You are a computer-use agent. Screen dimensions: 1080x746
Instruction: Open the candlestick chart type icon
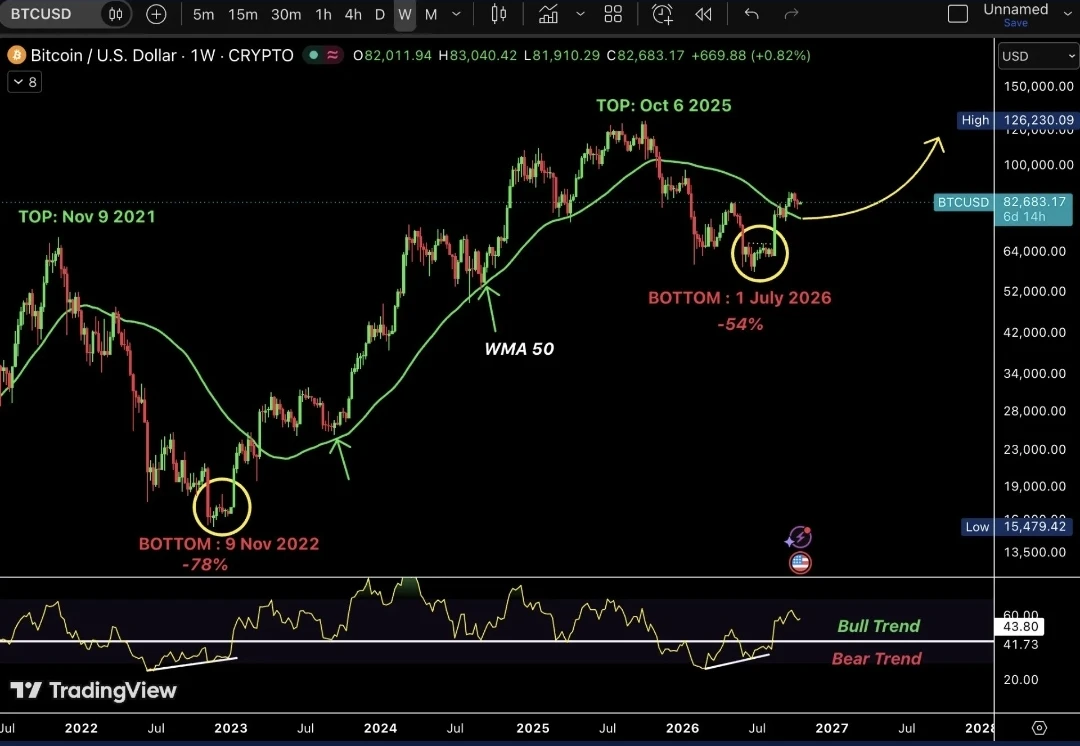pyautogui.click(x=499, y=14)
